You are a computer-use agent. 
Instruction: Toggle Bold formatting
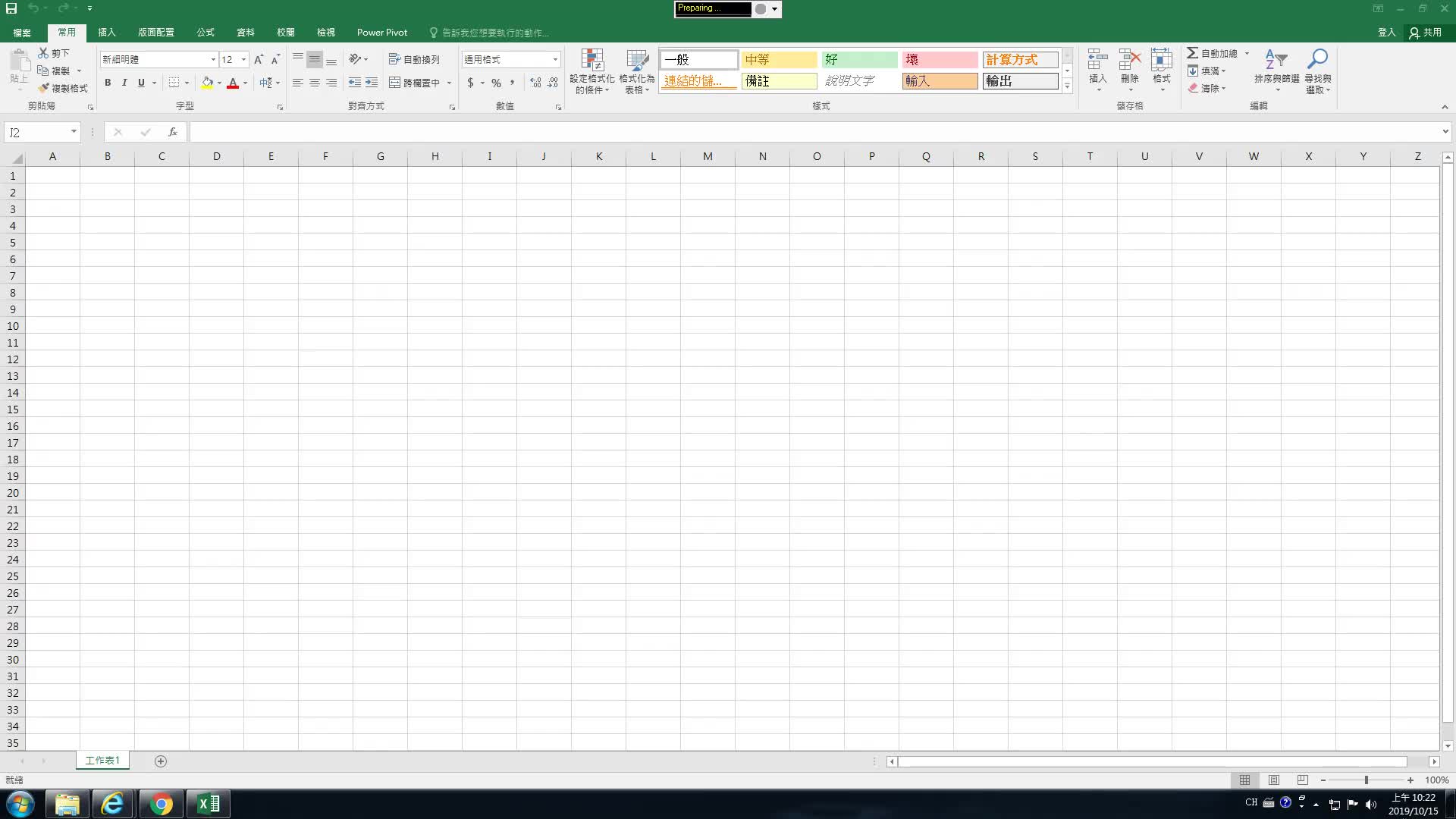coord(108,83)
